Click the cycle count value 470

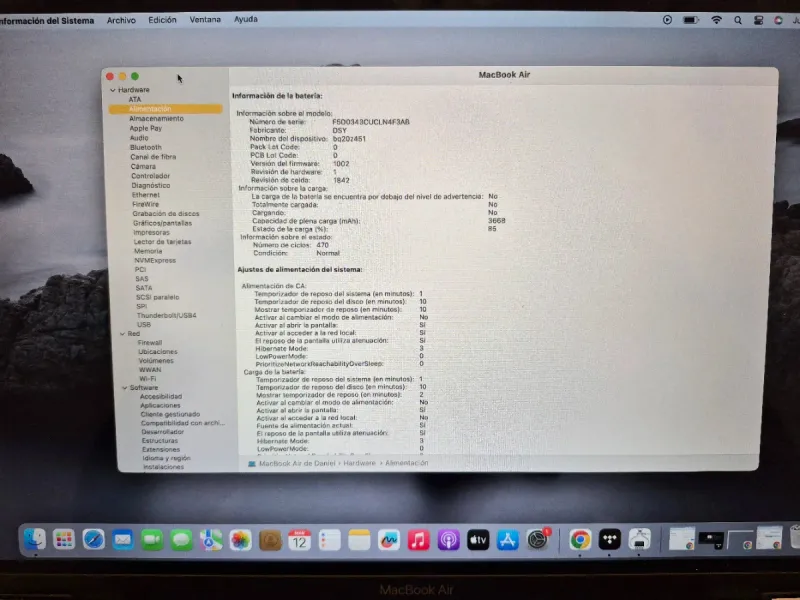coord(322,245)
